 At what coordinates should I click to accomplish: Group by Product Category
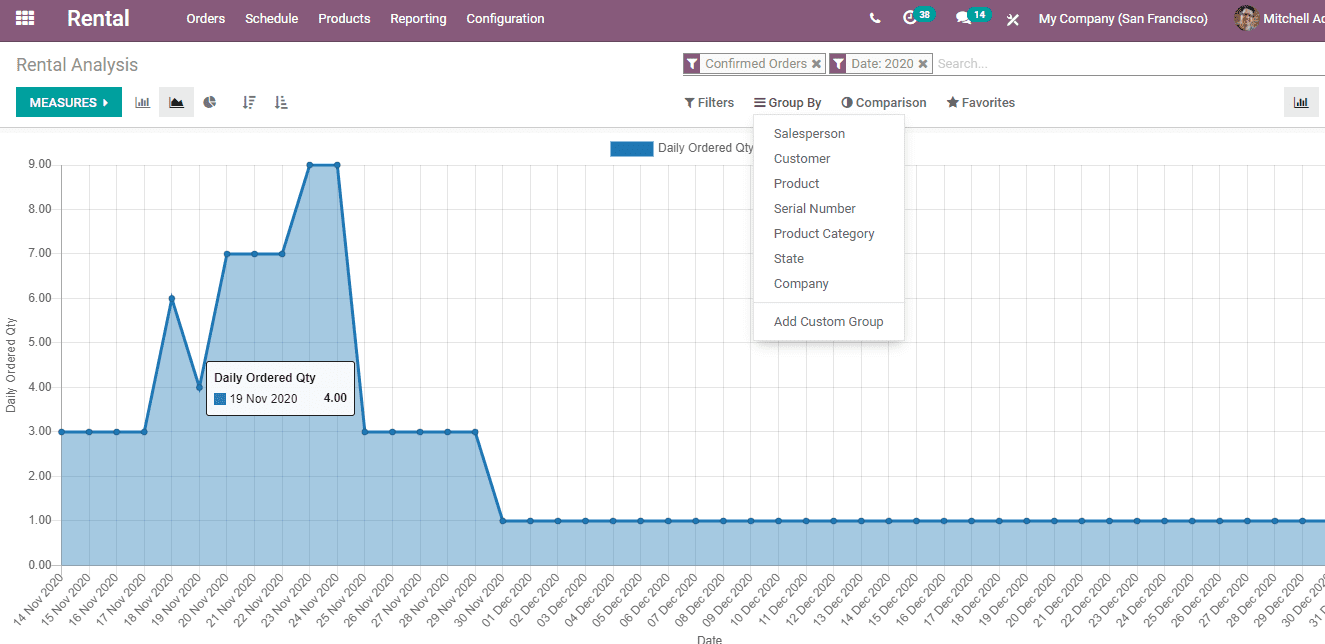pos(829,234)
